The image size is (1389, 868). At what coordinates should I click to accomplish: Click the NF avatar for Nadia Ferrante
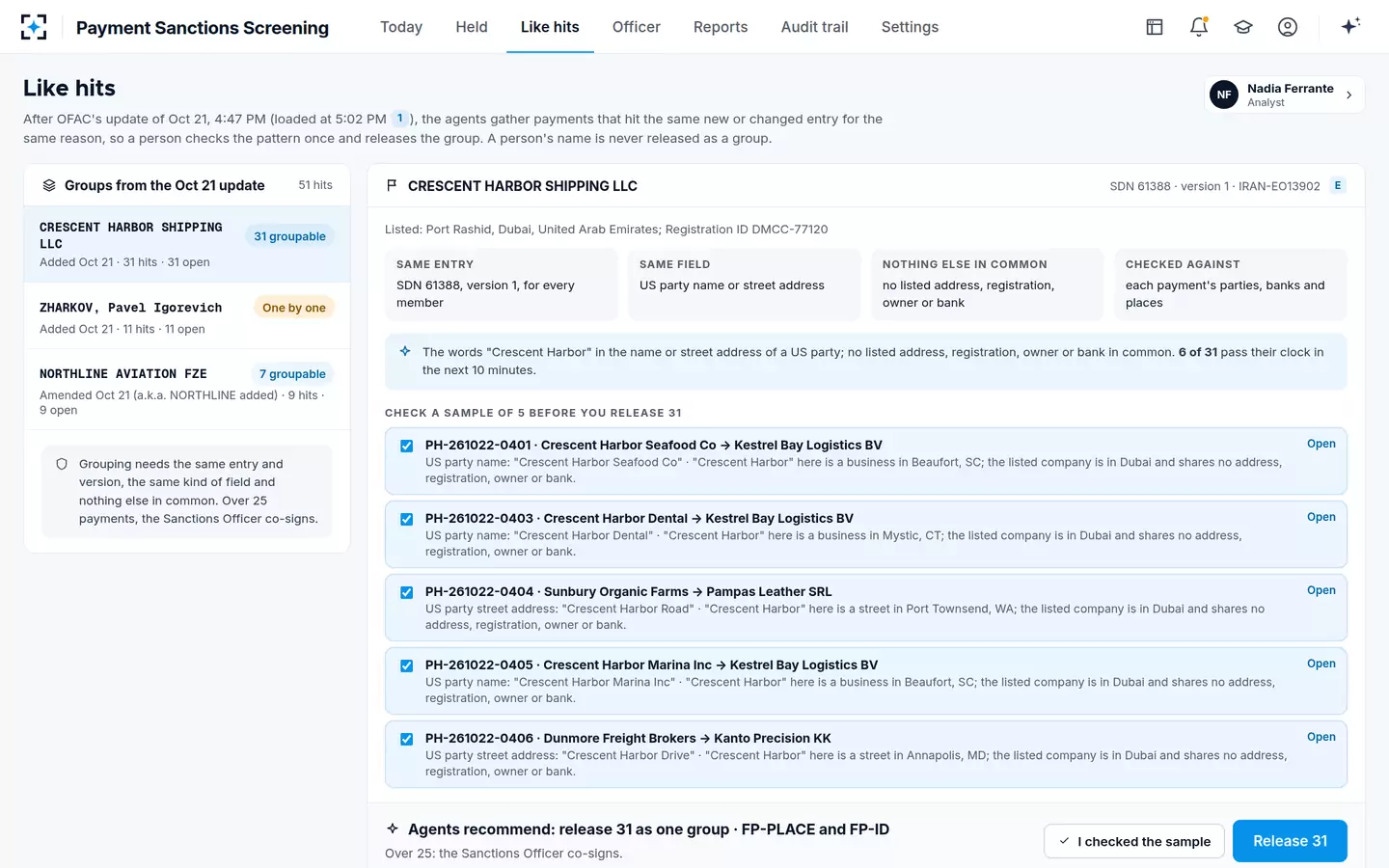tap(1224, 95)
